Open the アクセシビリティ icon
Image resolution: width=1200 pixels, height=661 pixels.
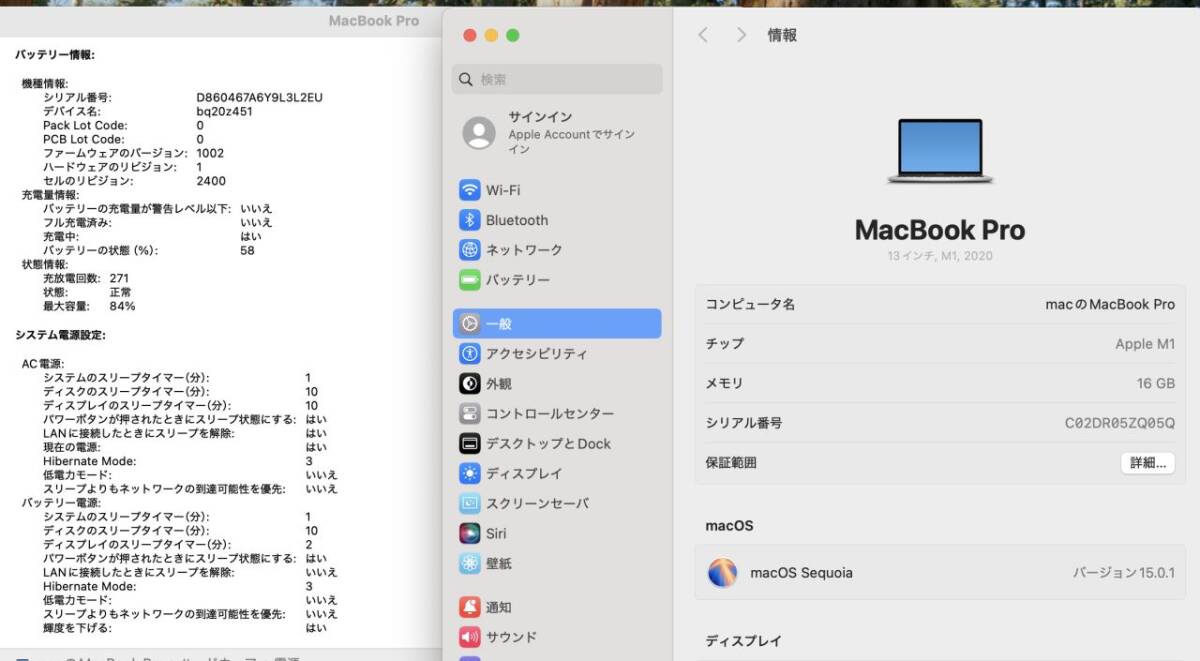point(470,354)
